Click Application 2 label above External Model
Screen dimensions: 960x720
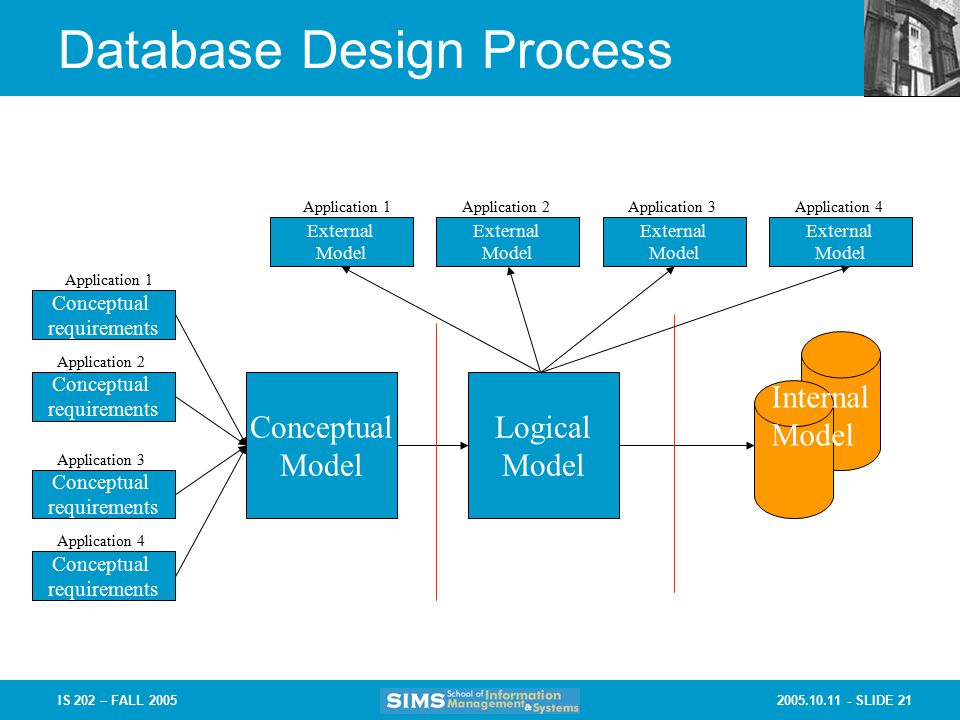tap(506, 207)
